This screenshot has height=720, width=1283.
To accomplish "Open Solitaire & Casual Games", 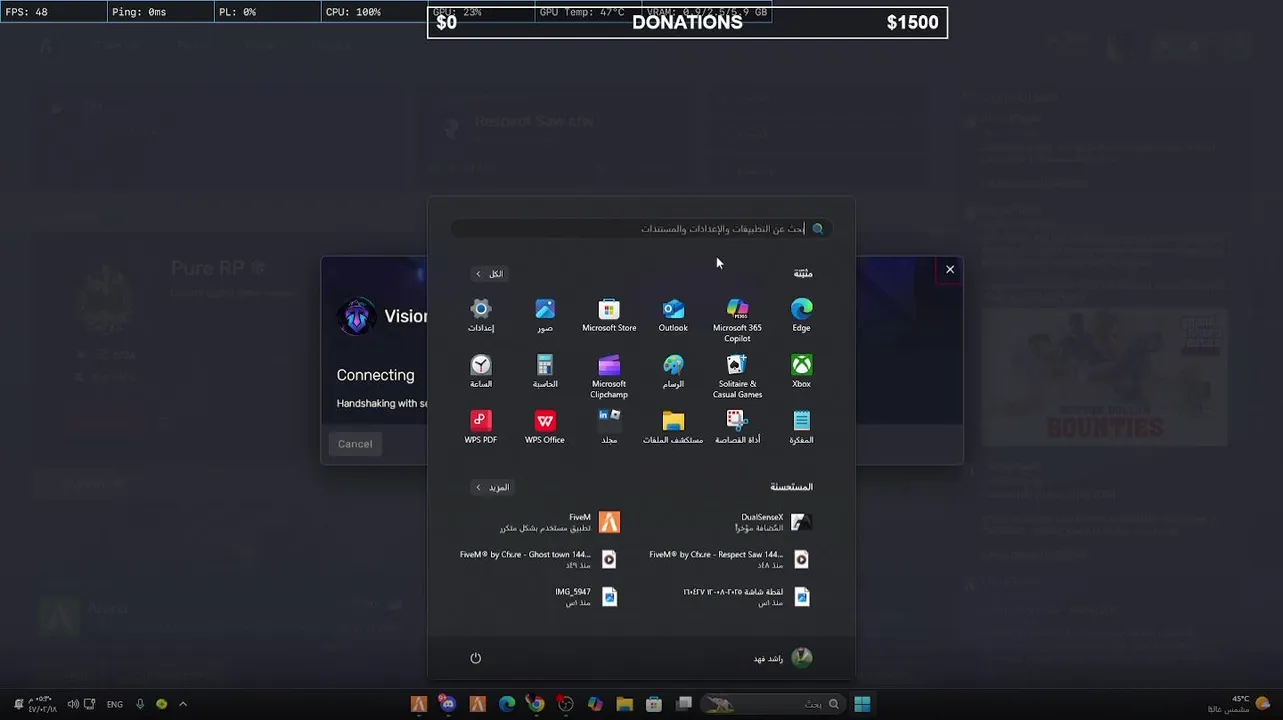I will click(737, 376).
